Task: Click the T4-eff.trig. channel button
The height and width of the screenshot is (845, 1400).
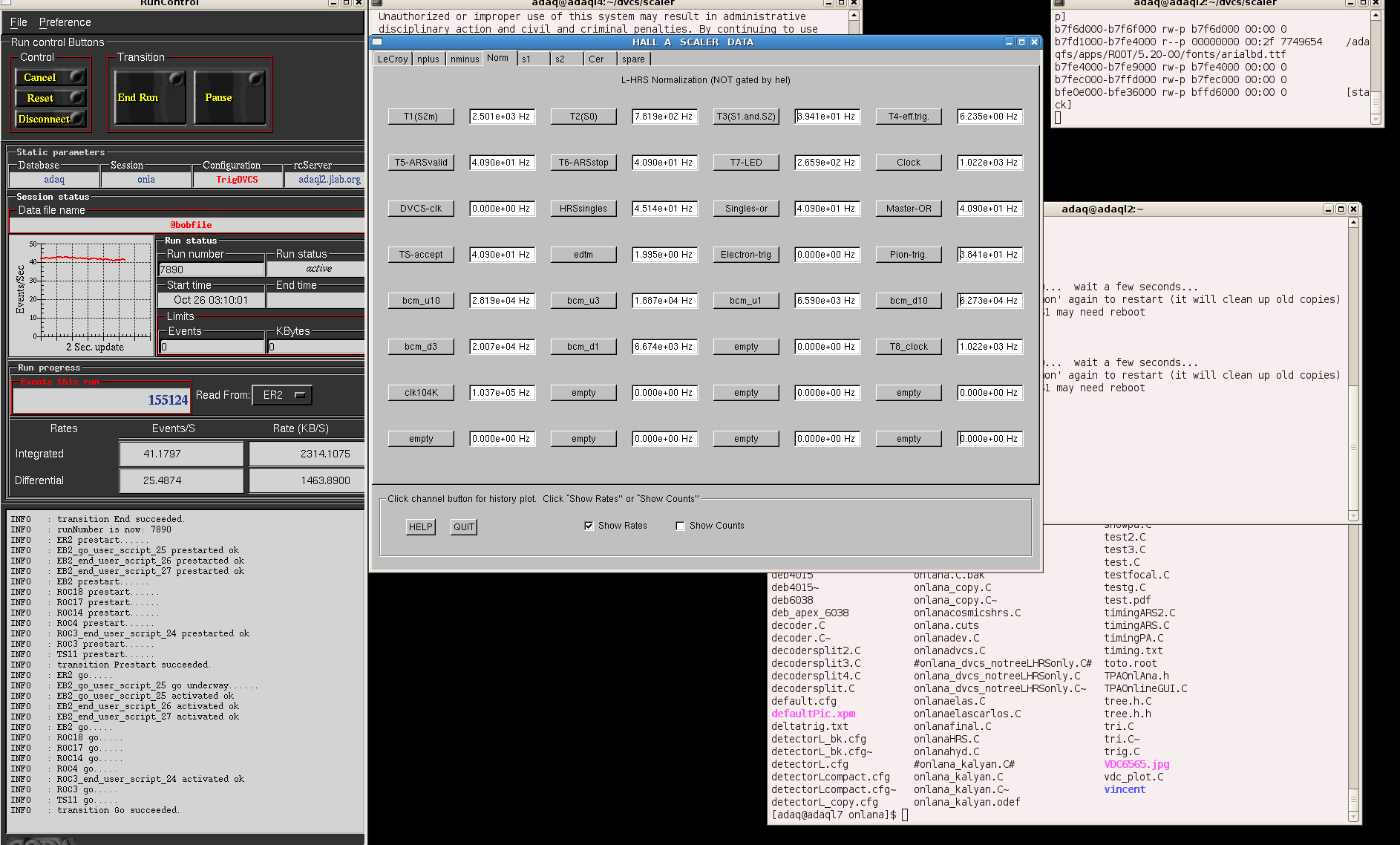Action: (909, 117)
